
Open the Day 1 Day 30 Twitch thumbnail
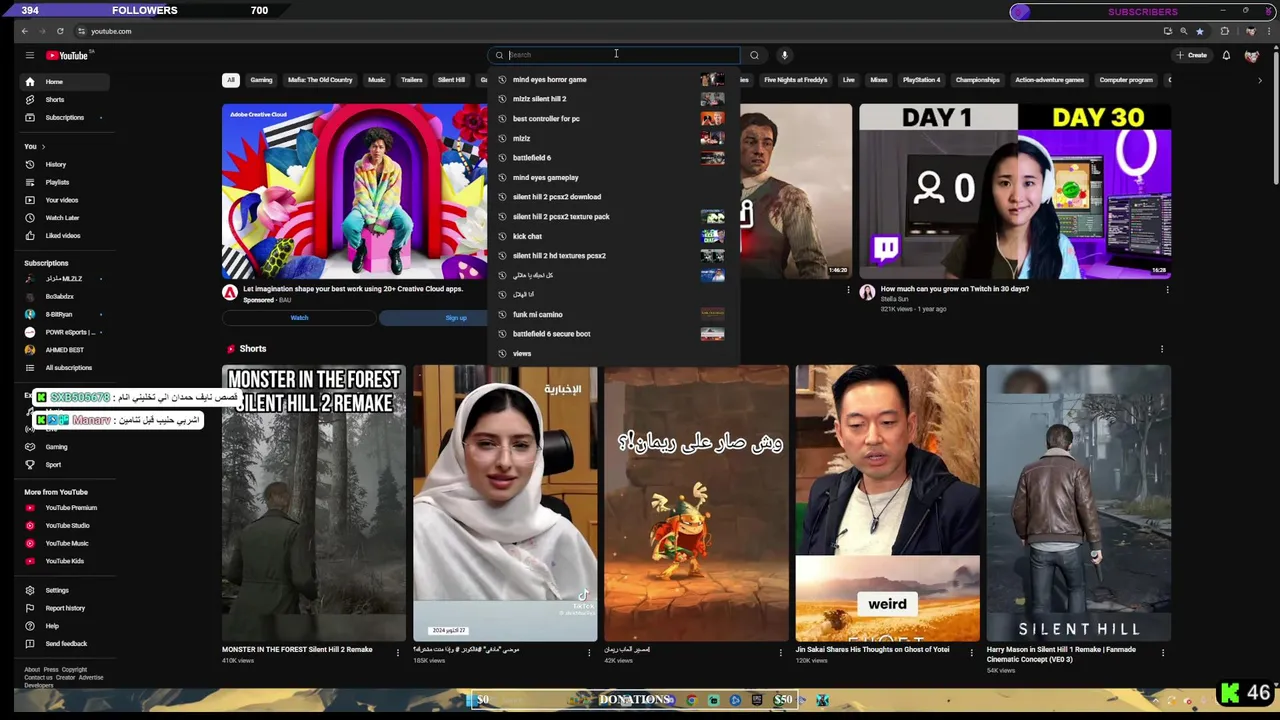tap(1014, 191)
